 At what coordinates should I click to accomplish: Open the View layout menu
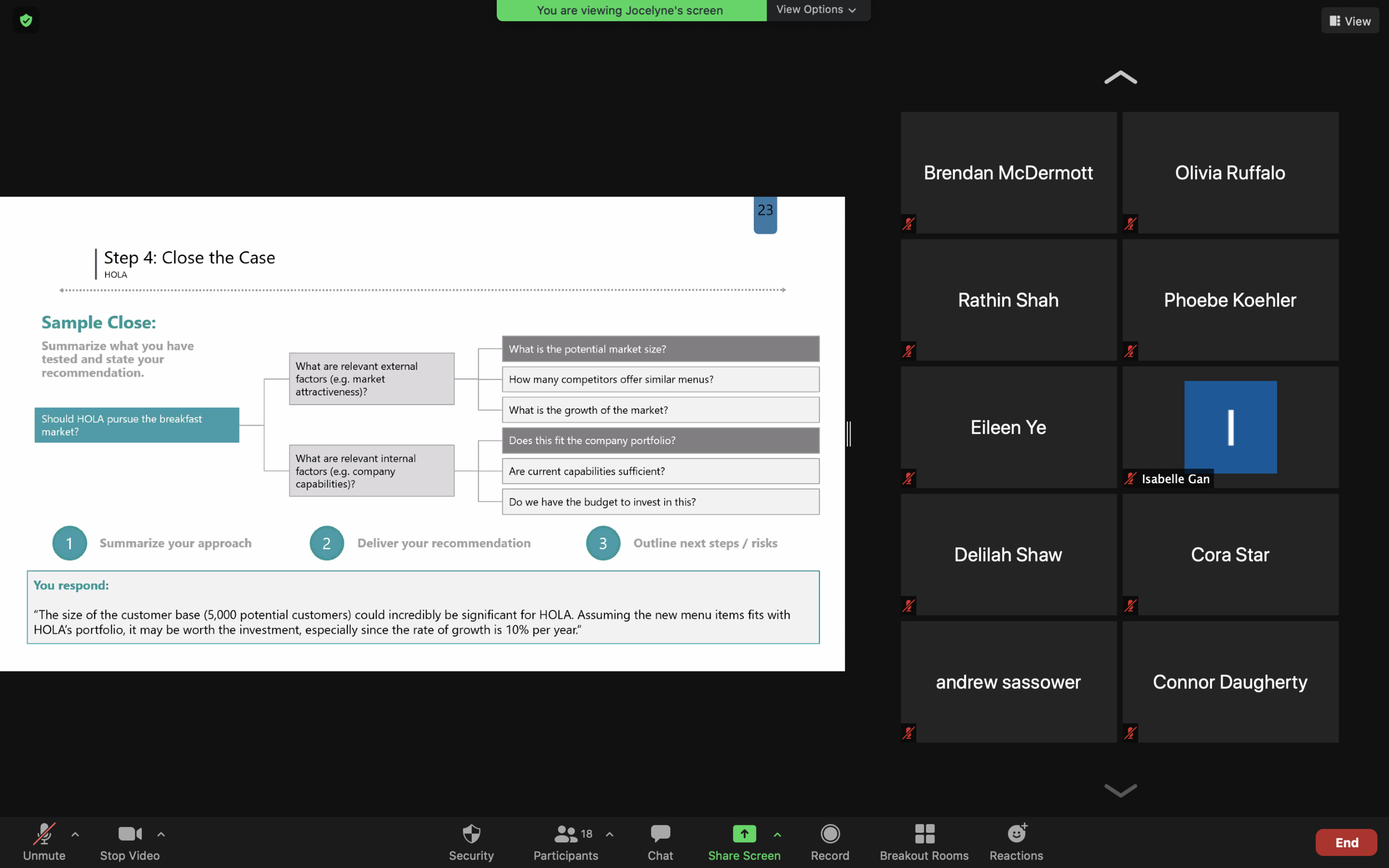(1350, 21)
